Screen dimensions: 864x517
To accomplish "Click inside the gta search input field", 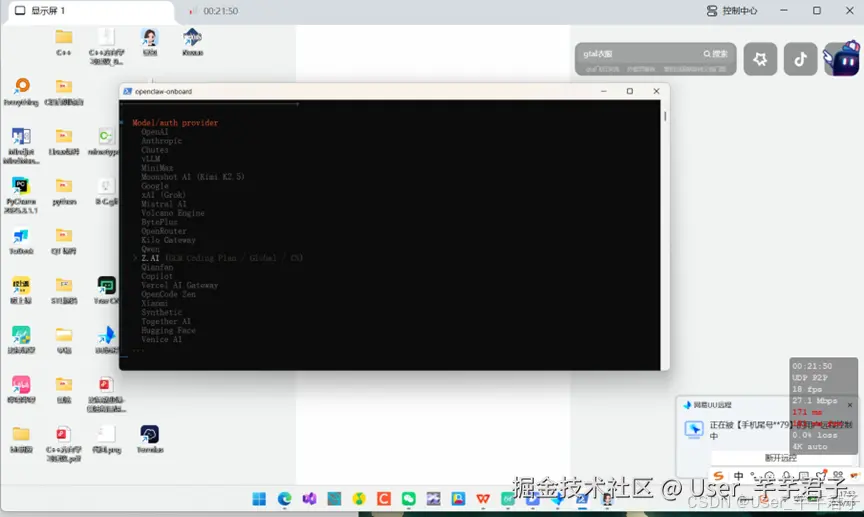I will point(639,54).
